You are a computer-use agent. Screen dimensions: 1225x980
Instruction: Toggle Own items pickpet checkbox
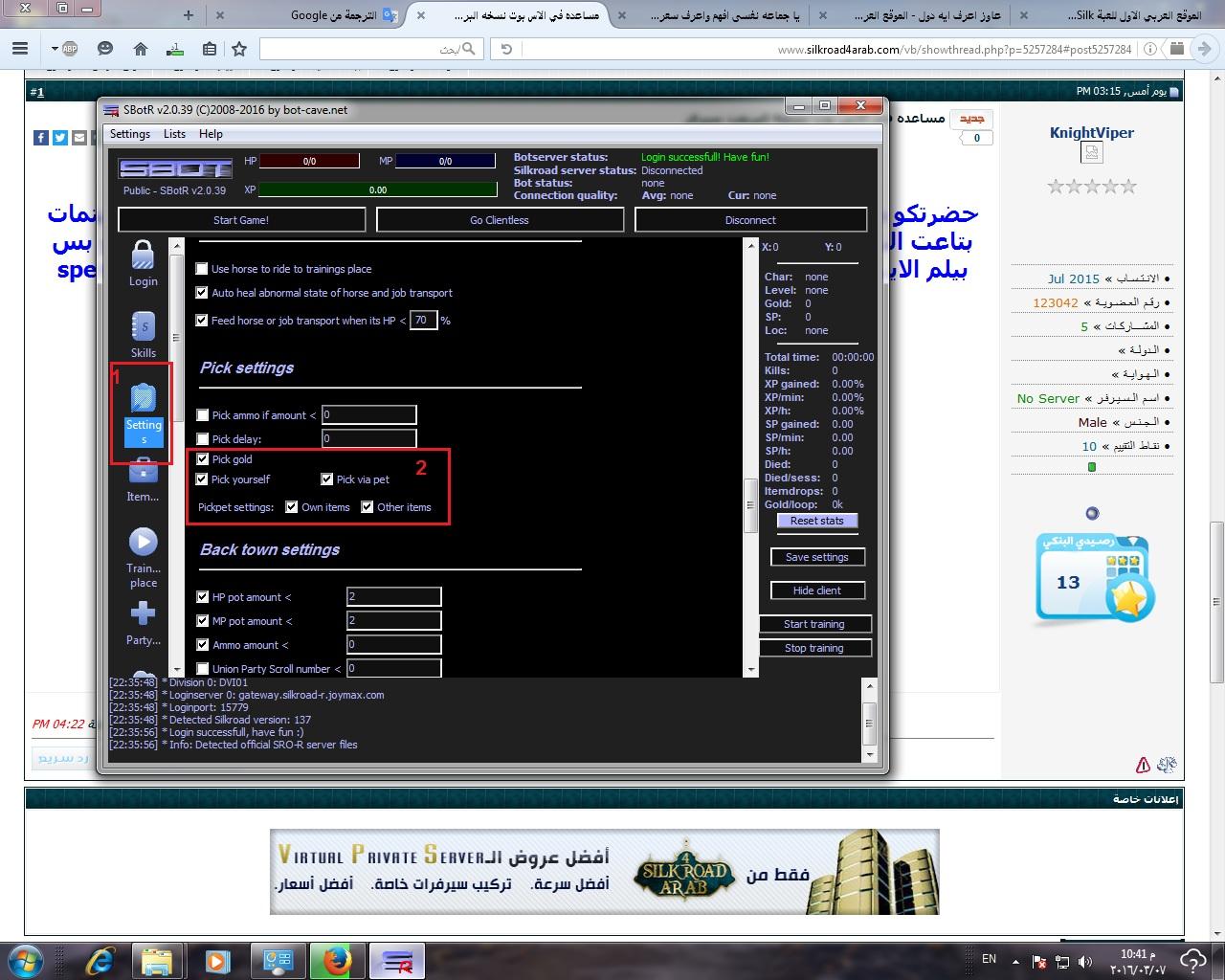click(x=292, y=507)
